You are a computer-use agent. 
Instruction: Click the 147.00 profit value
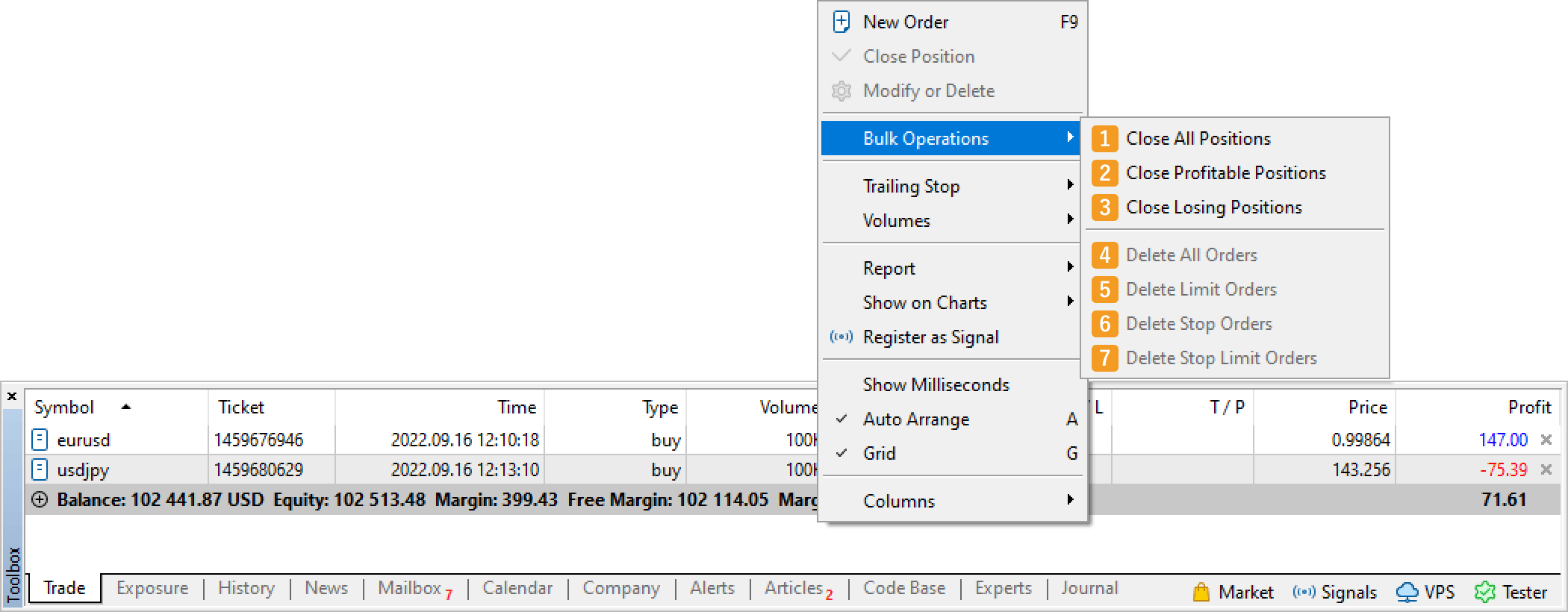tap(1503, 440)
